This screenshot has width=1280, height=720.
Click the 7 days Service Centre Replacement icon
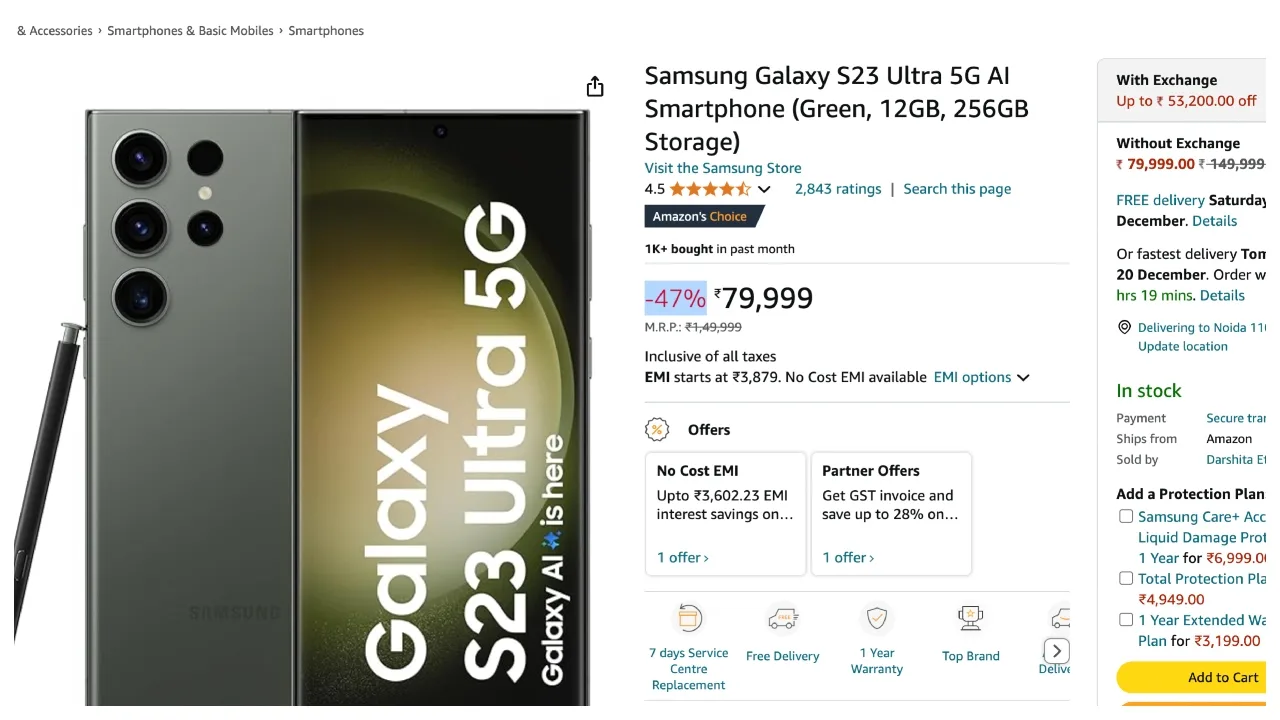point(689,619)
